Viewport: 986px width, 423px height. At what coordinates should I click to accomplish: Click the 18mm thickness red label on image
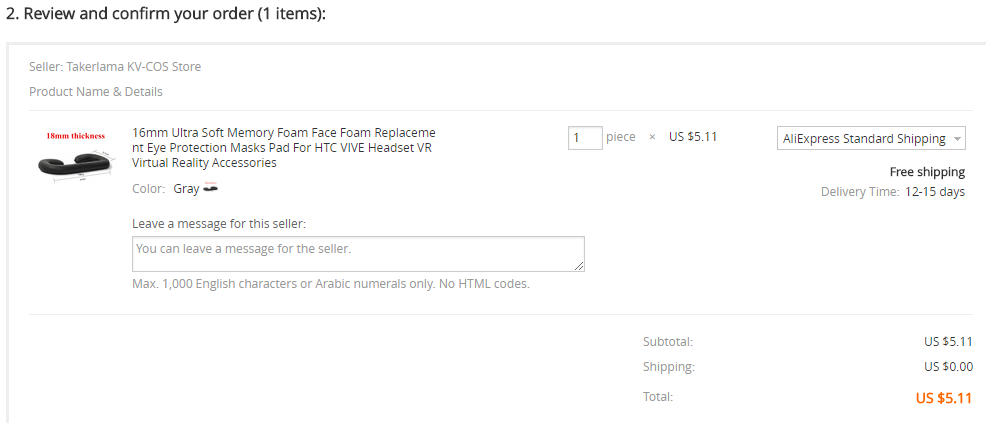[x=75, y=136]
